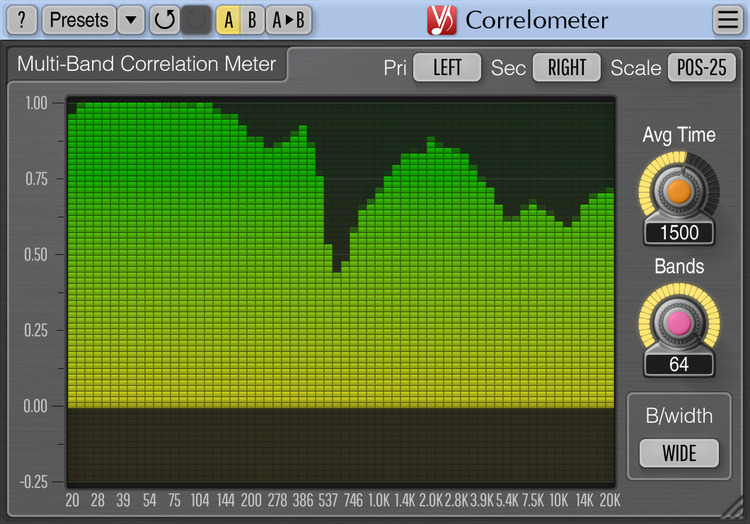Viewport: 750px width, 524px height.
Task: Click the 104 frequency label
Action: pos(200,501)
